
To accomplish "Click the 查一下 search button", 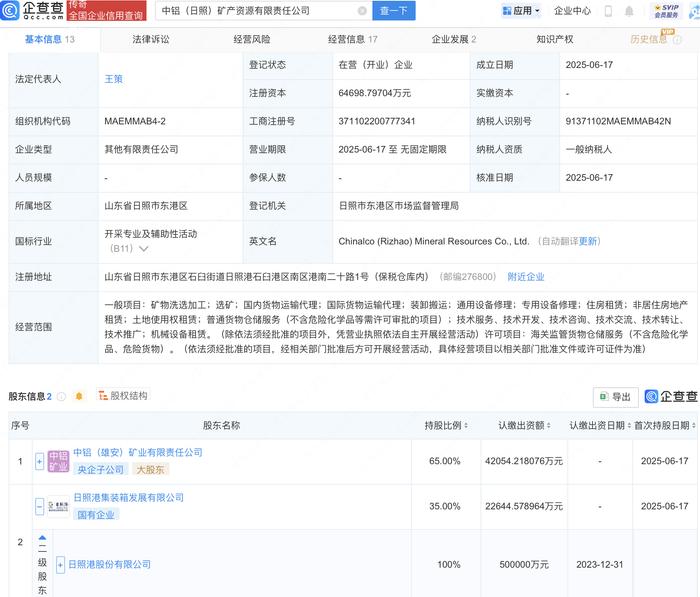I will [394, 11].
